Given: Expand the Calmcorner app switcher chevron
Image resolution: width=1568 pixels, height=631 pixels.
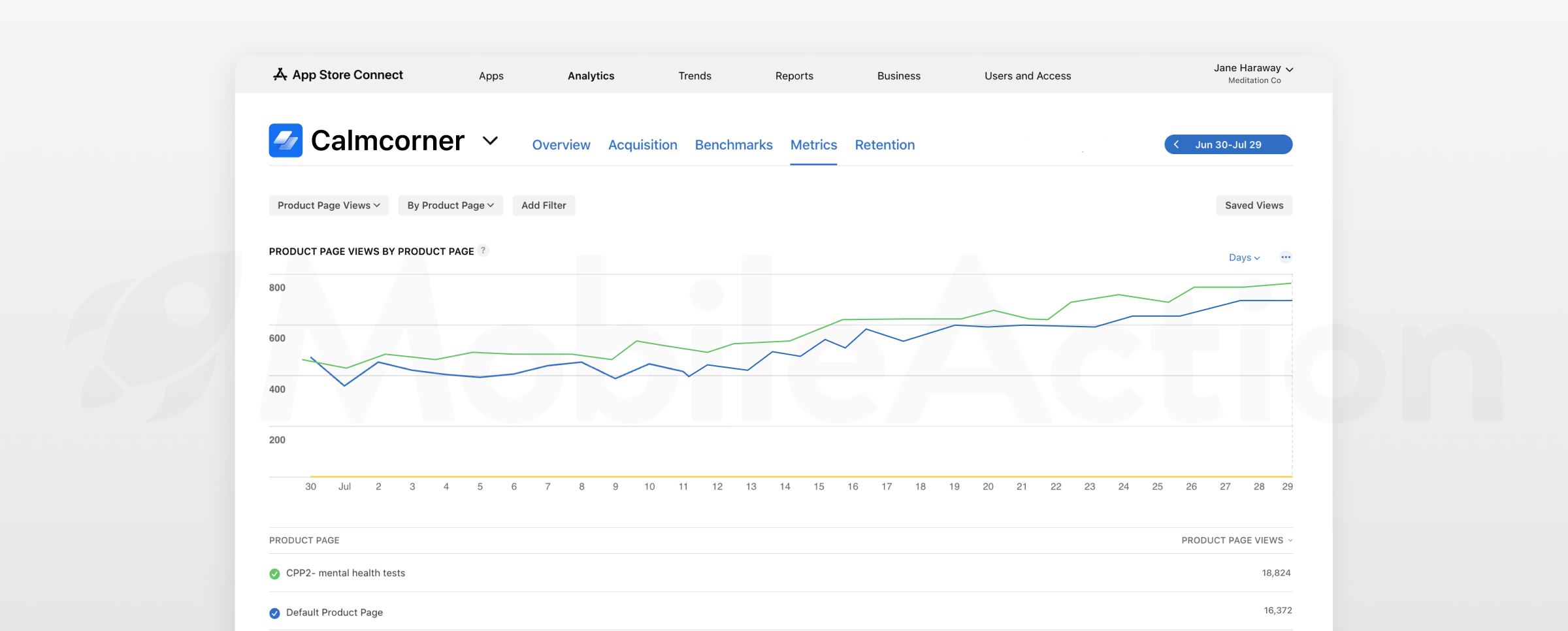Looking at the screenshot, I should [x=490, y=140].
